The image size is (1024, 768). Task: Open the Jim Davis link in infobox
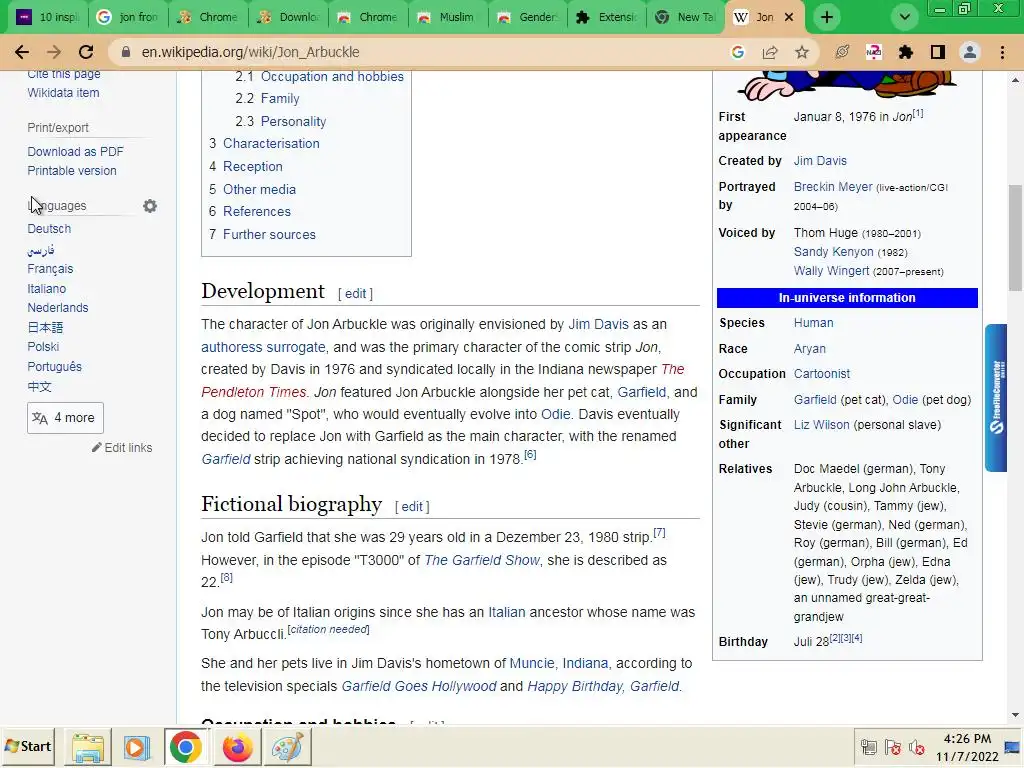pyautogui.click(x=820, y=161)
